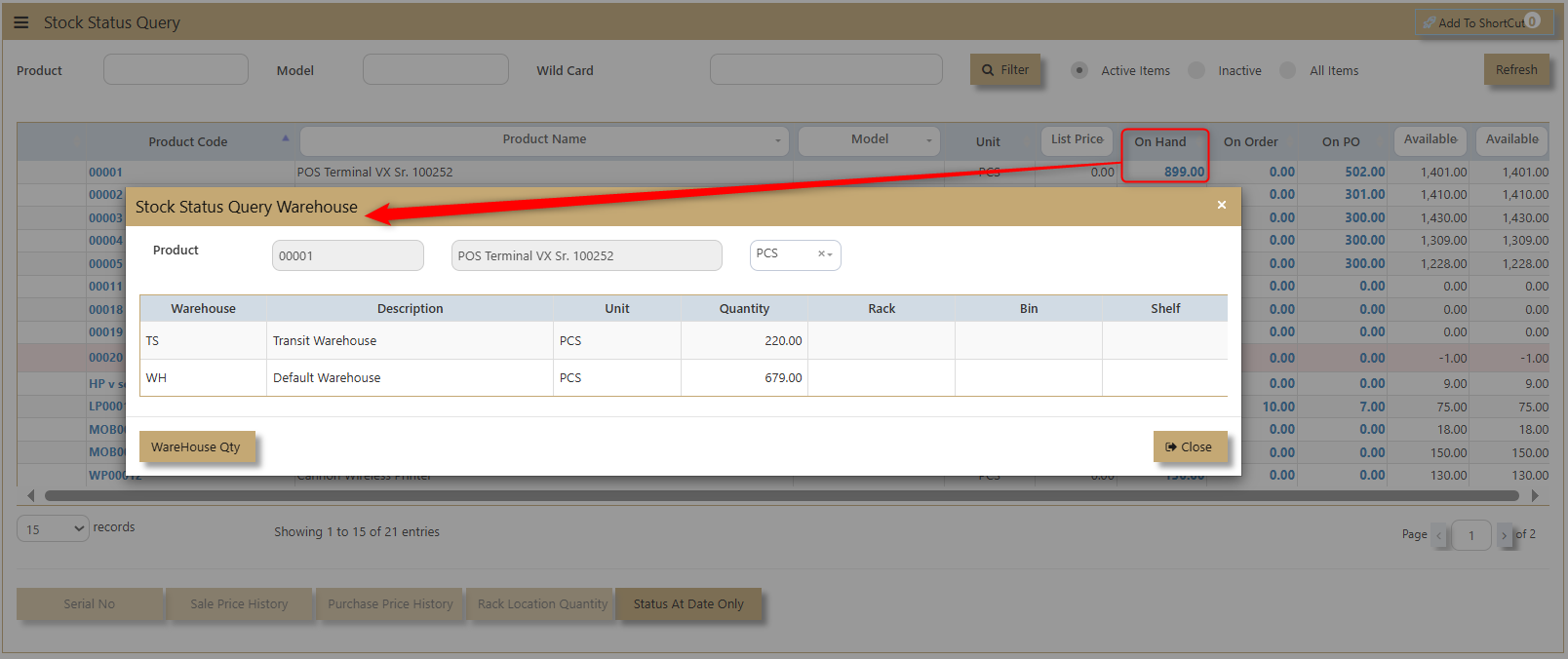This screenshot has width=1568, height=659.
Task: Select the All Items radio button
Action: tap(1288, 70)
